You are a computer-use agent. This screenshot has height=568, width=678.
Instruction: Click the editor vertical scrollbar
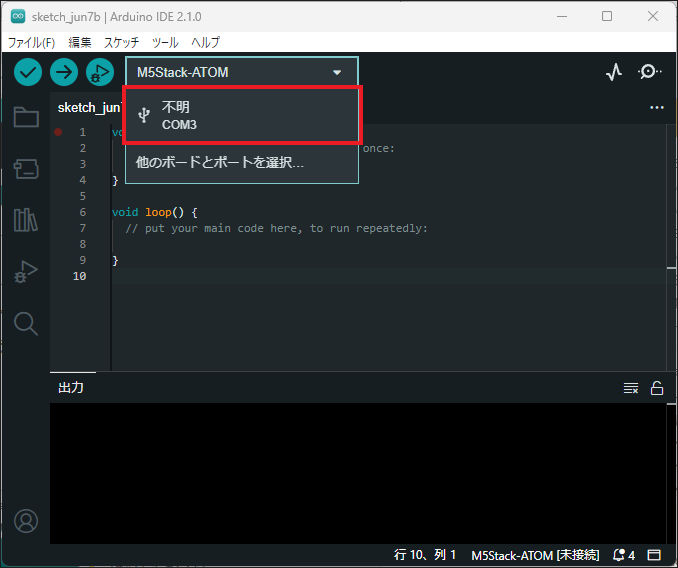(x=672, y=247)
